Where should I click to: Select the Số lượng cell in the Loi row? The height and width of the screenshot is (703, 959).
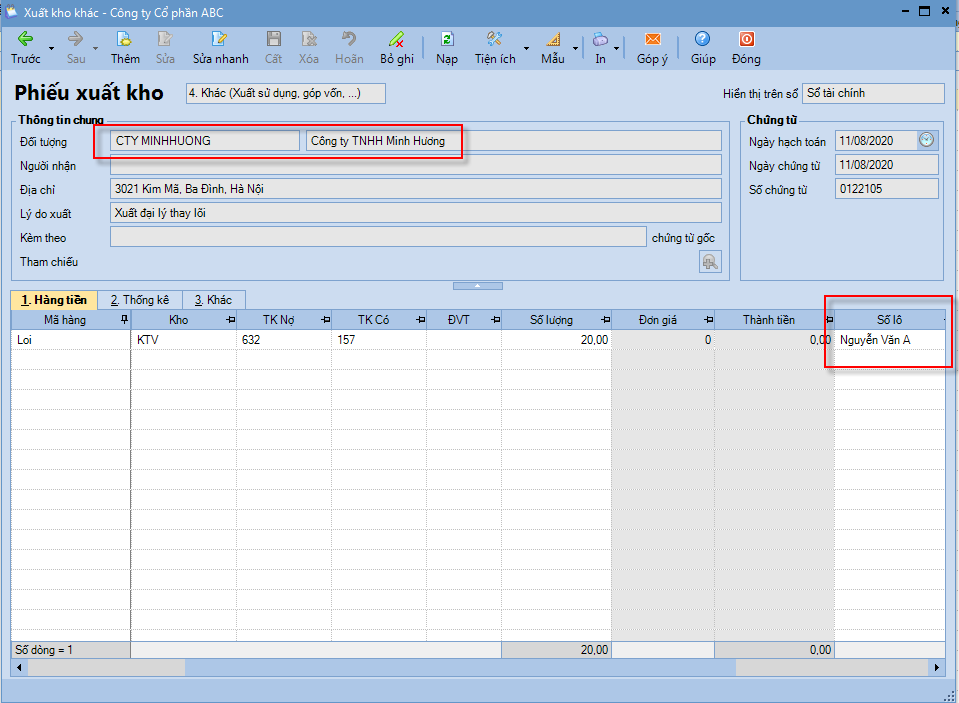[557, 340]
